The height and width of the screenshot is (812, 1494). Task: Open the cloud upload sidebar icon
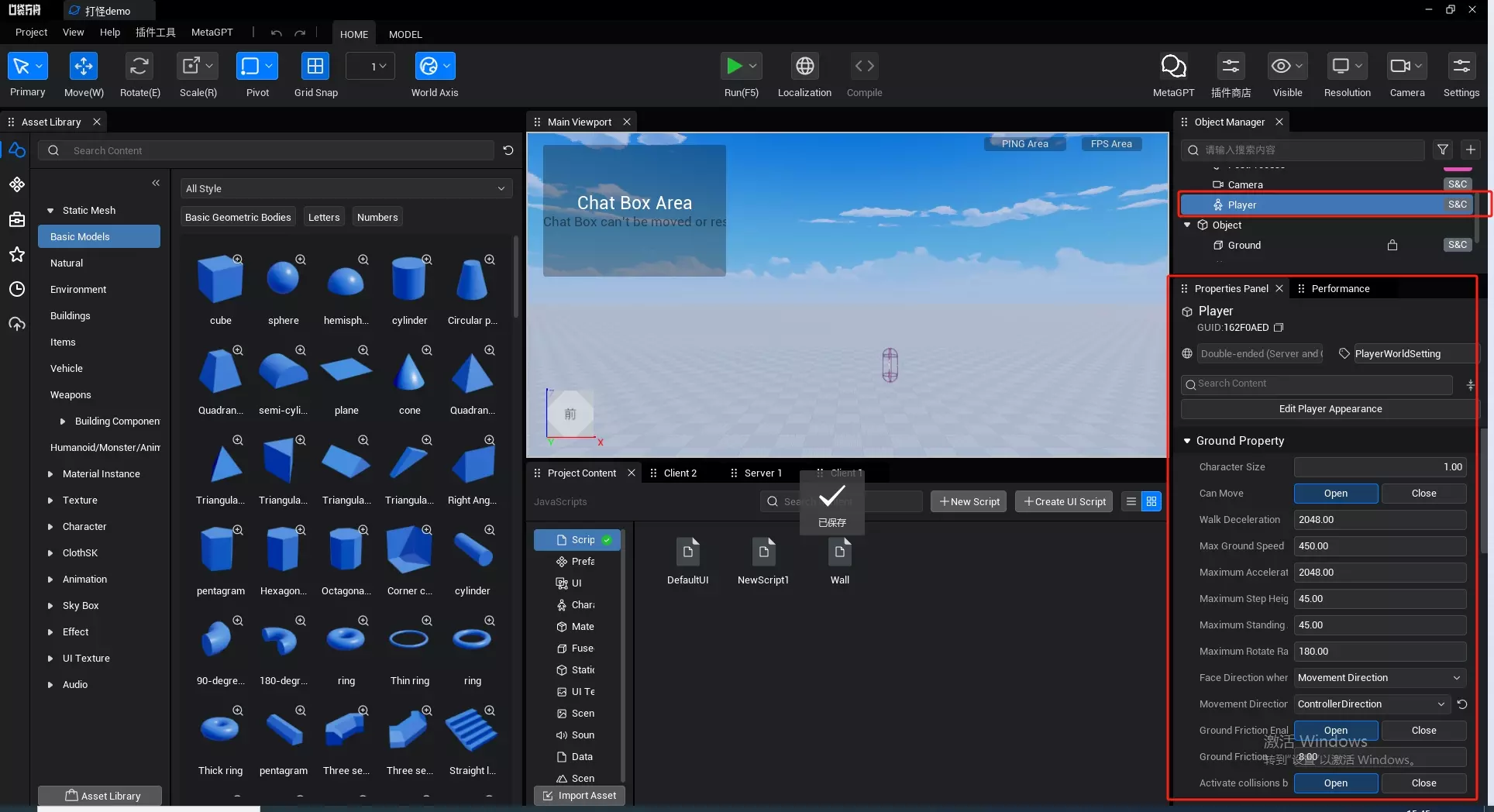17,324
